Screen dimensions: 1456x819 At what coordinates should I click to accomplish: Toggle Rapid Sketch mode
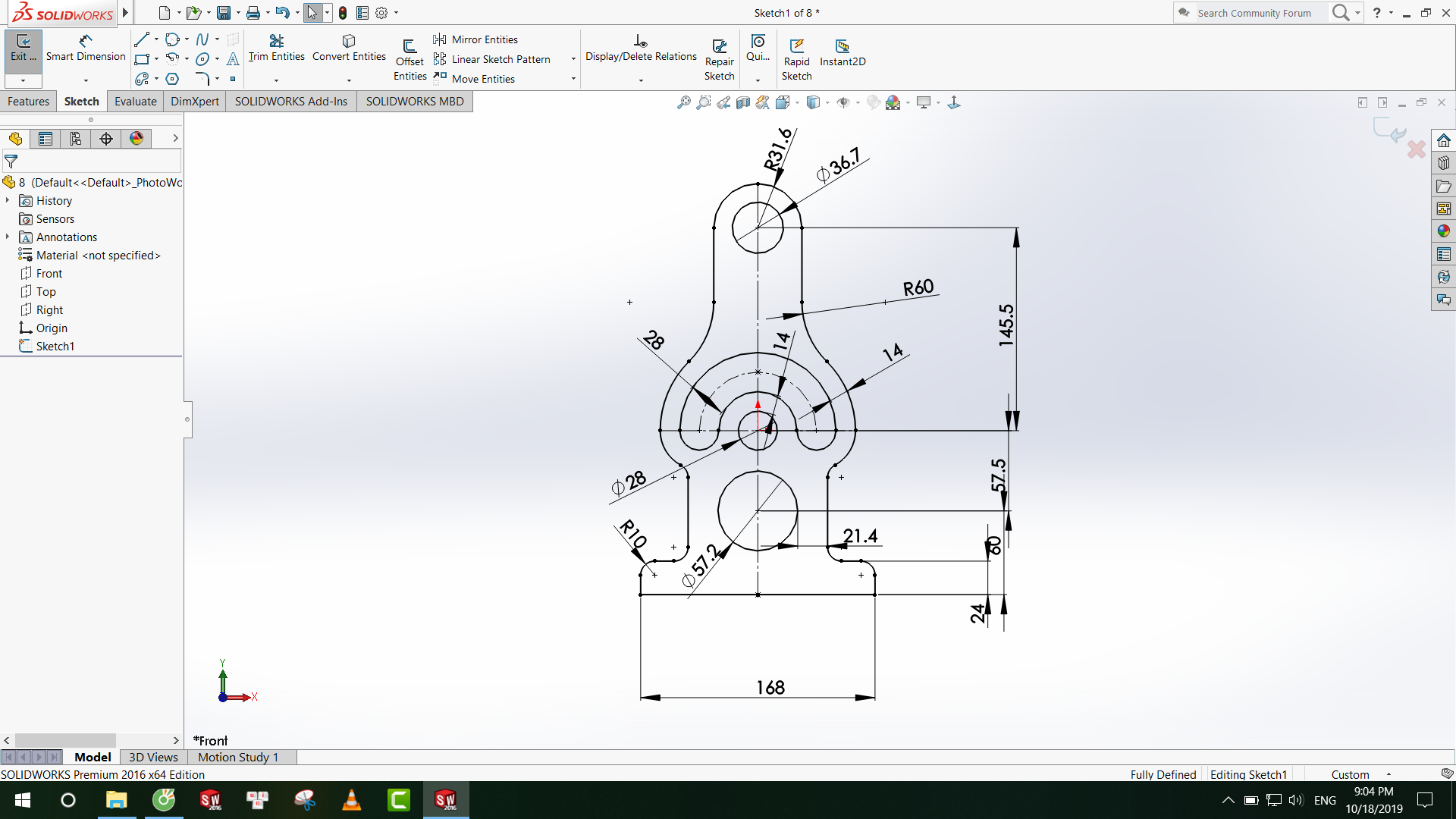point(796,59)
